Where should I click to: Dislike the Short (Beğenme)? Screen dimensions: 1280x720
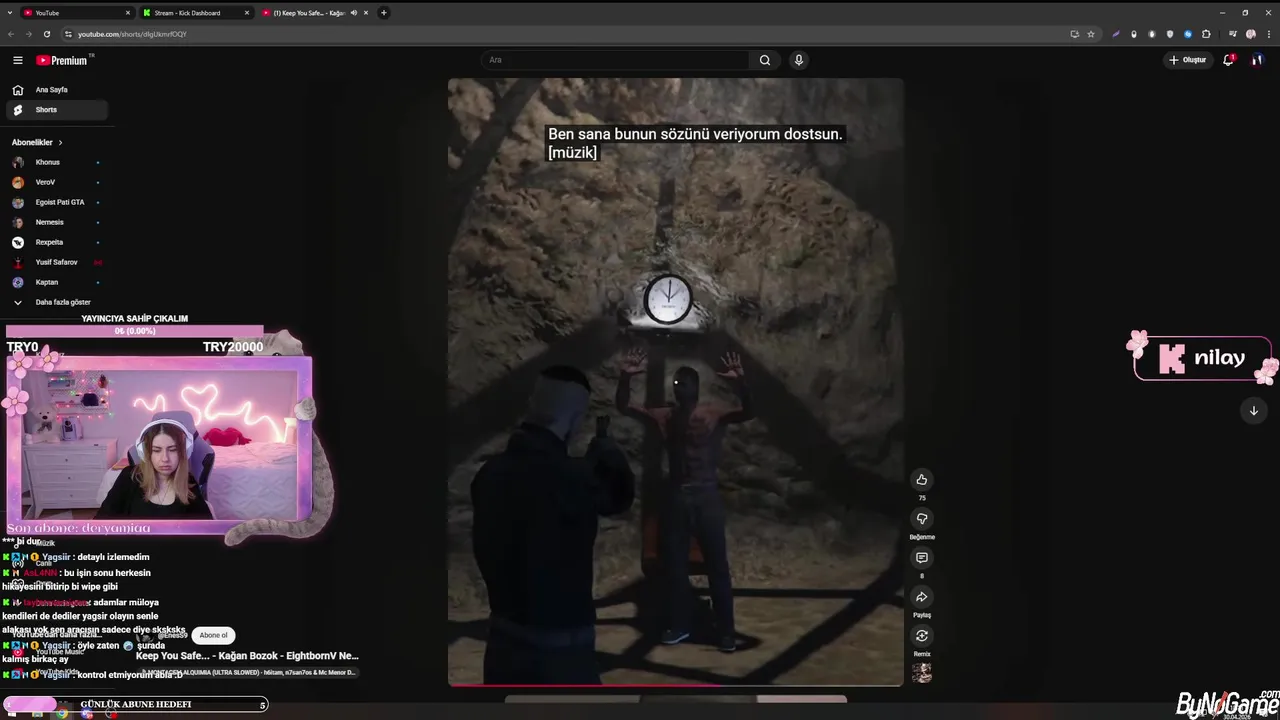(x=922, y=518)
